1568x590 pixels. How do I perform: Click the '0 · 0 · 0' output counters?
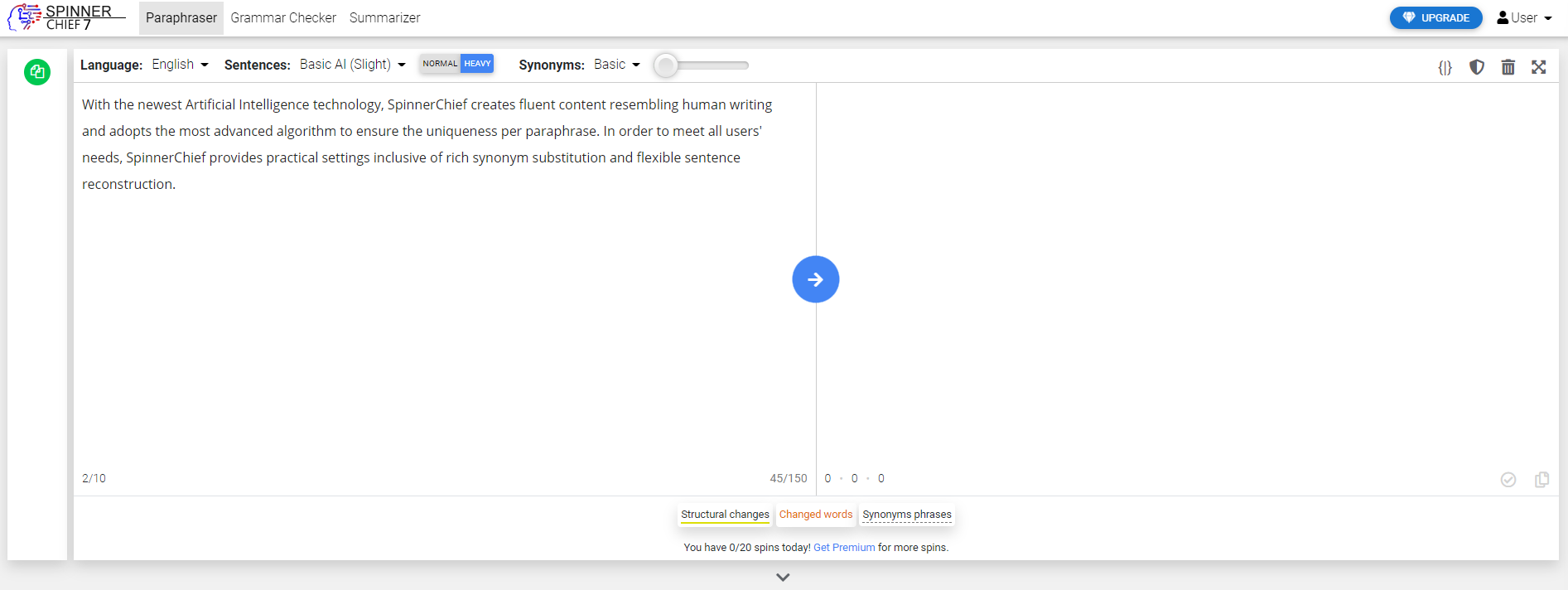[854, 478]
